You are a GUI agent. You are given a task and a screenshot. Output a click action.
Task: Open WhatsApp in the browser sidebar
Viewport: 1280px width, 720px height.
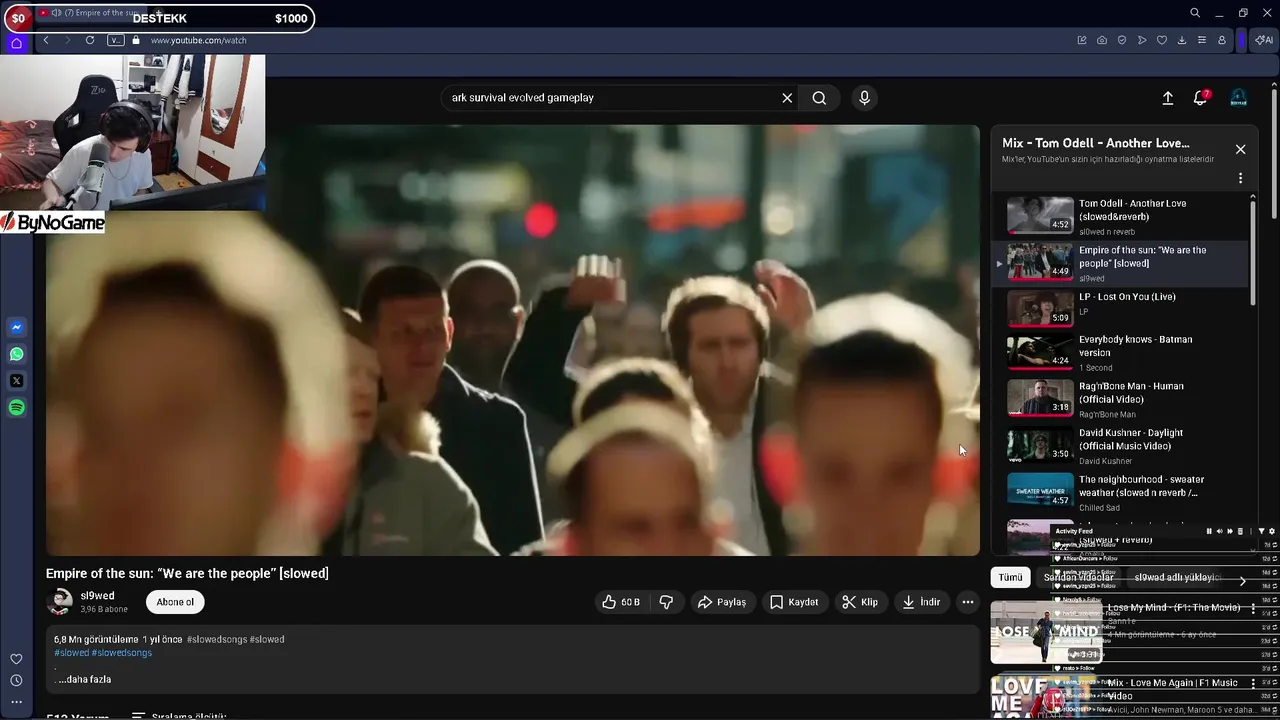pyautogui.click(x=17, y=354)
